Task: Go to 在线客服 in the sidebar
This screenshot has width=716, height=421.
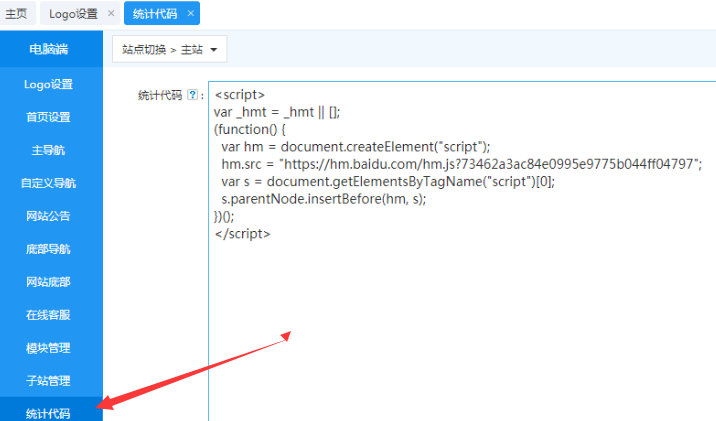Action: (x=50, y=315)
